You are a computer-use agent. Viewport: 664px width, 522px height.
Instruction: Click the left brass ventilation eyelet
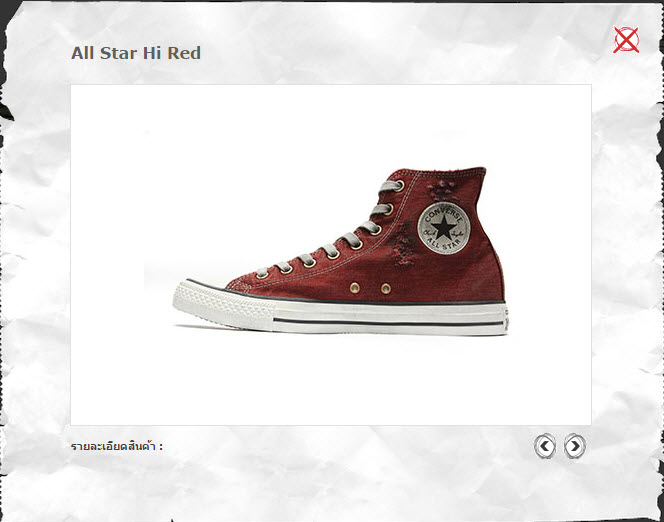(x=355, y=288)
